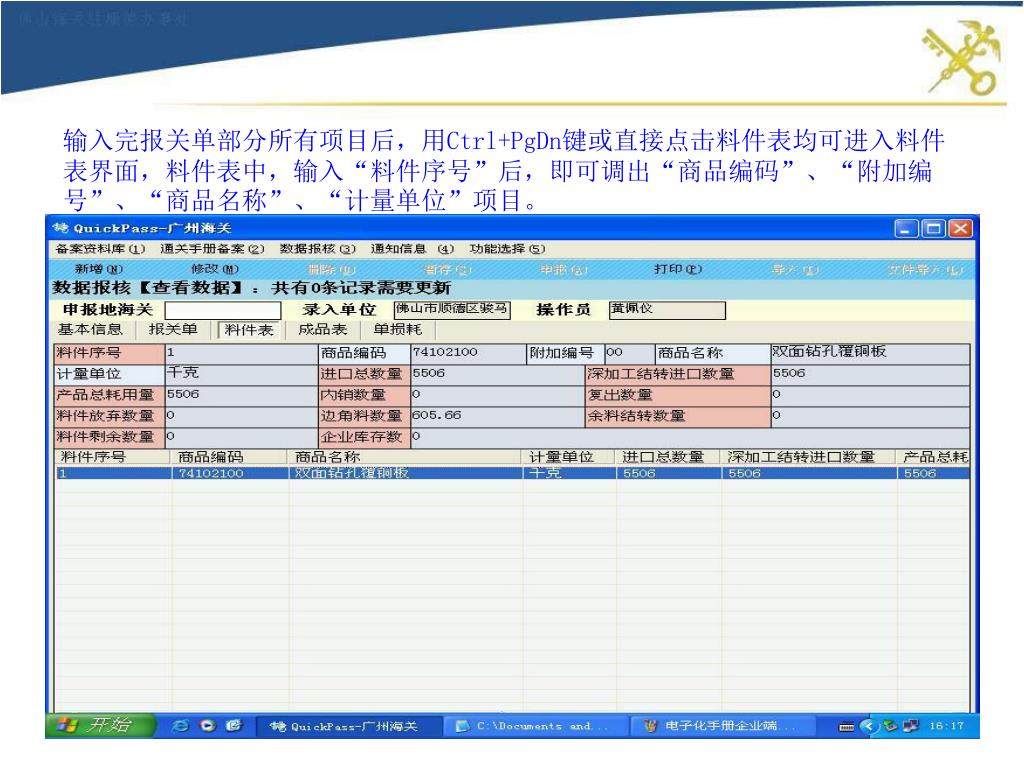Open the 数据报核 (3) menu

pos(317,249)
